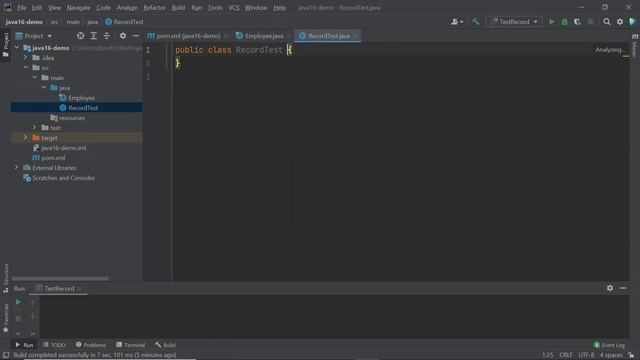Screen dimensions: 640x360
Task: Click the Build project hammer icon
Action: [476, 22]
